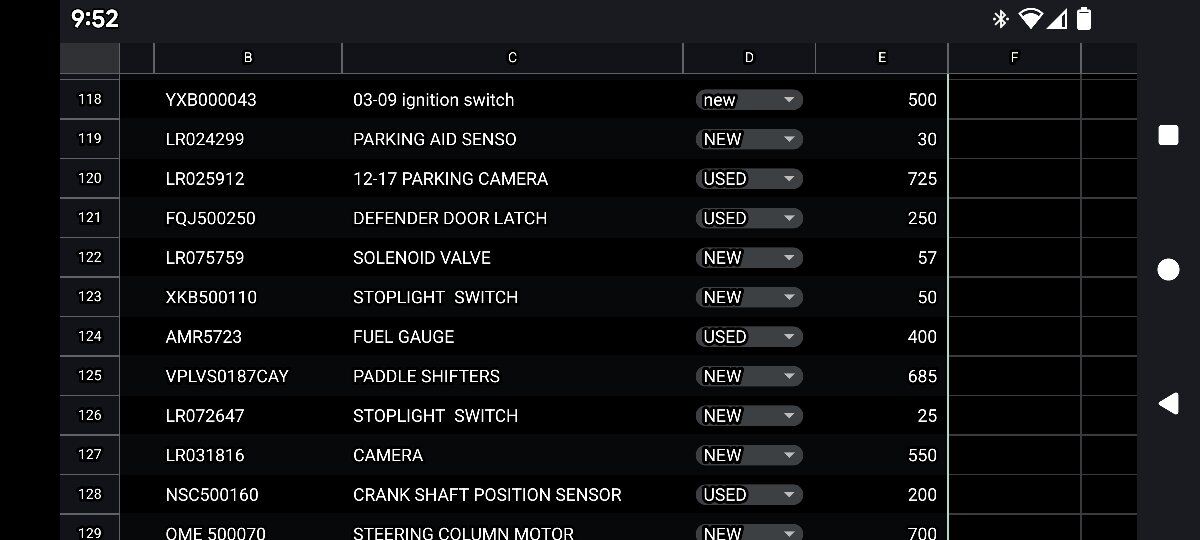Tap the Wi-Fi status icon

[1030, 19]
